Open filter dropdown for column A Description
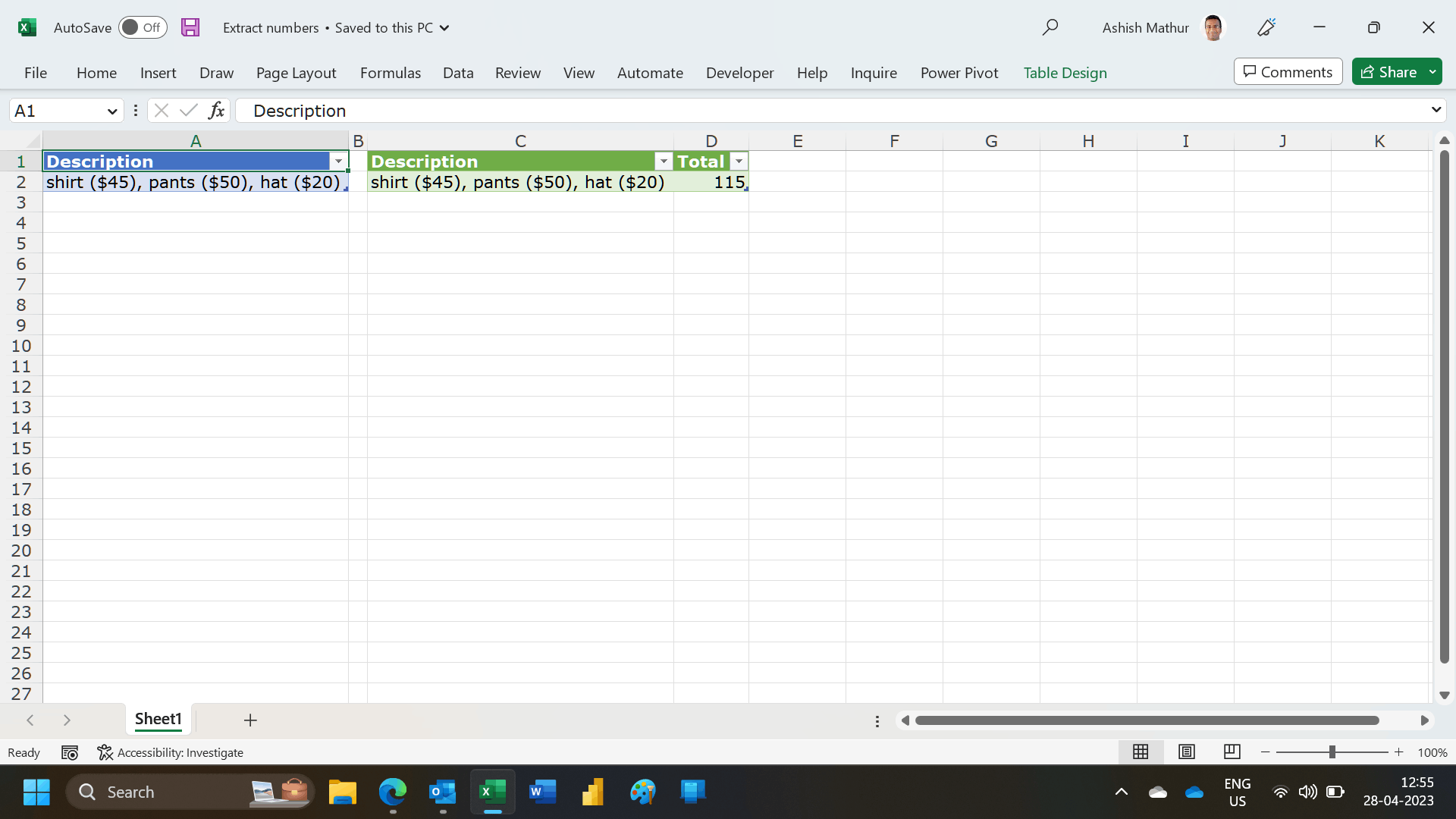This screenshot has height=819, width=1456. point(338,162)
